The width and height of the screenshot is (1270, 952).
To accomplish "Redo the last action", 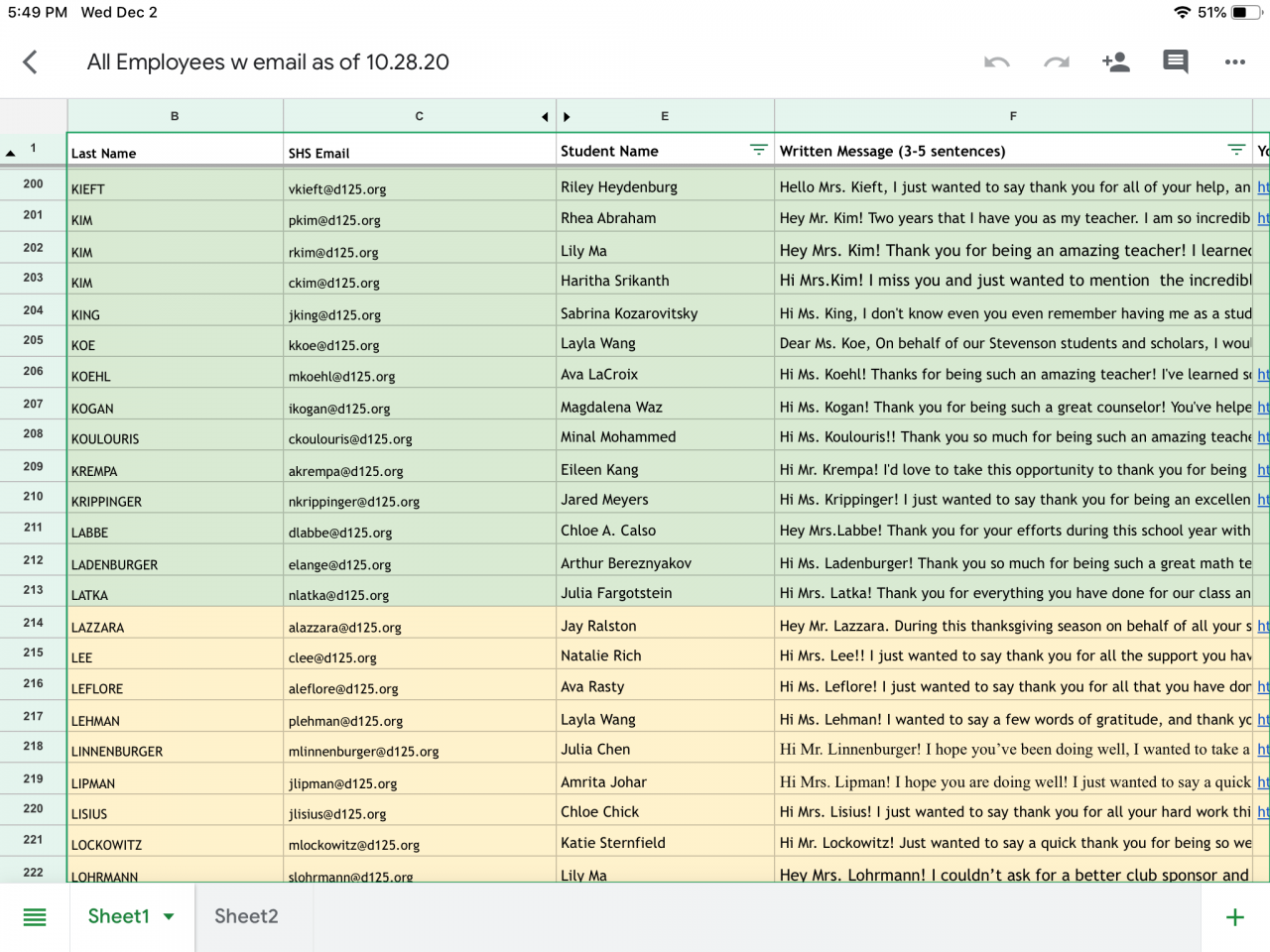I will 1056,62.
